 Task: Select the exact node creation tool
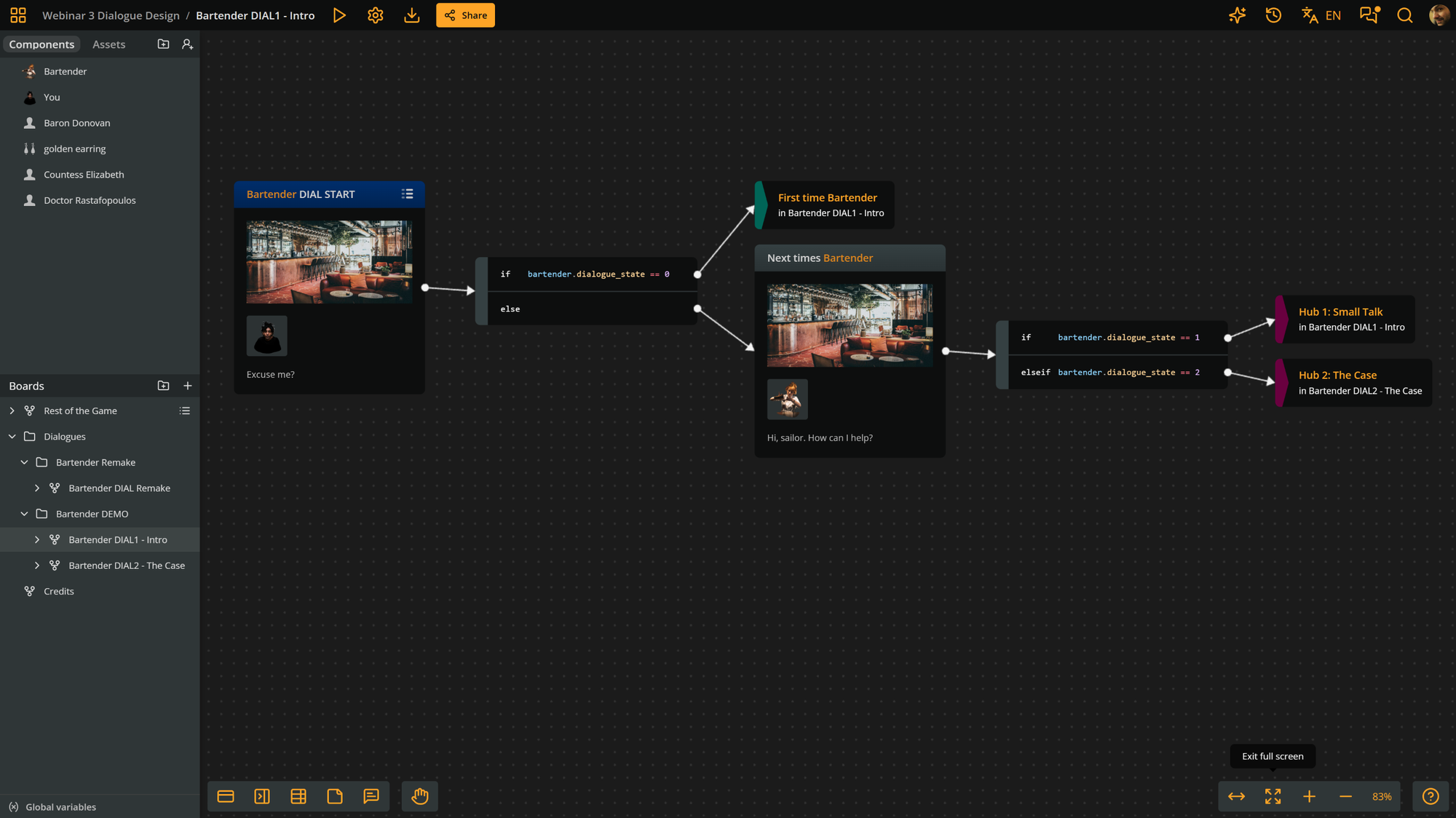(226, 796)
